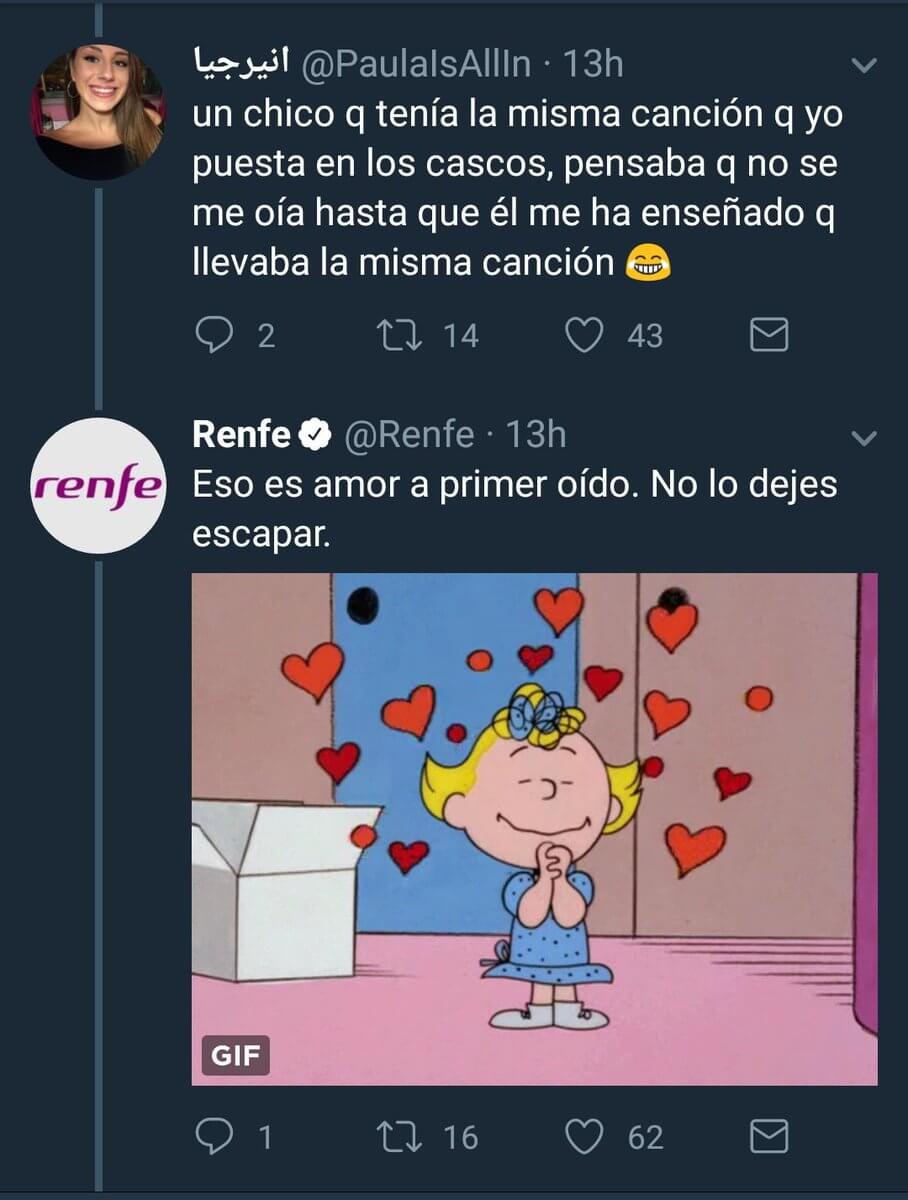The image size is (908, 1200).
Task: Click Renfe's verified badge
Action: (x=316, y=435)
